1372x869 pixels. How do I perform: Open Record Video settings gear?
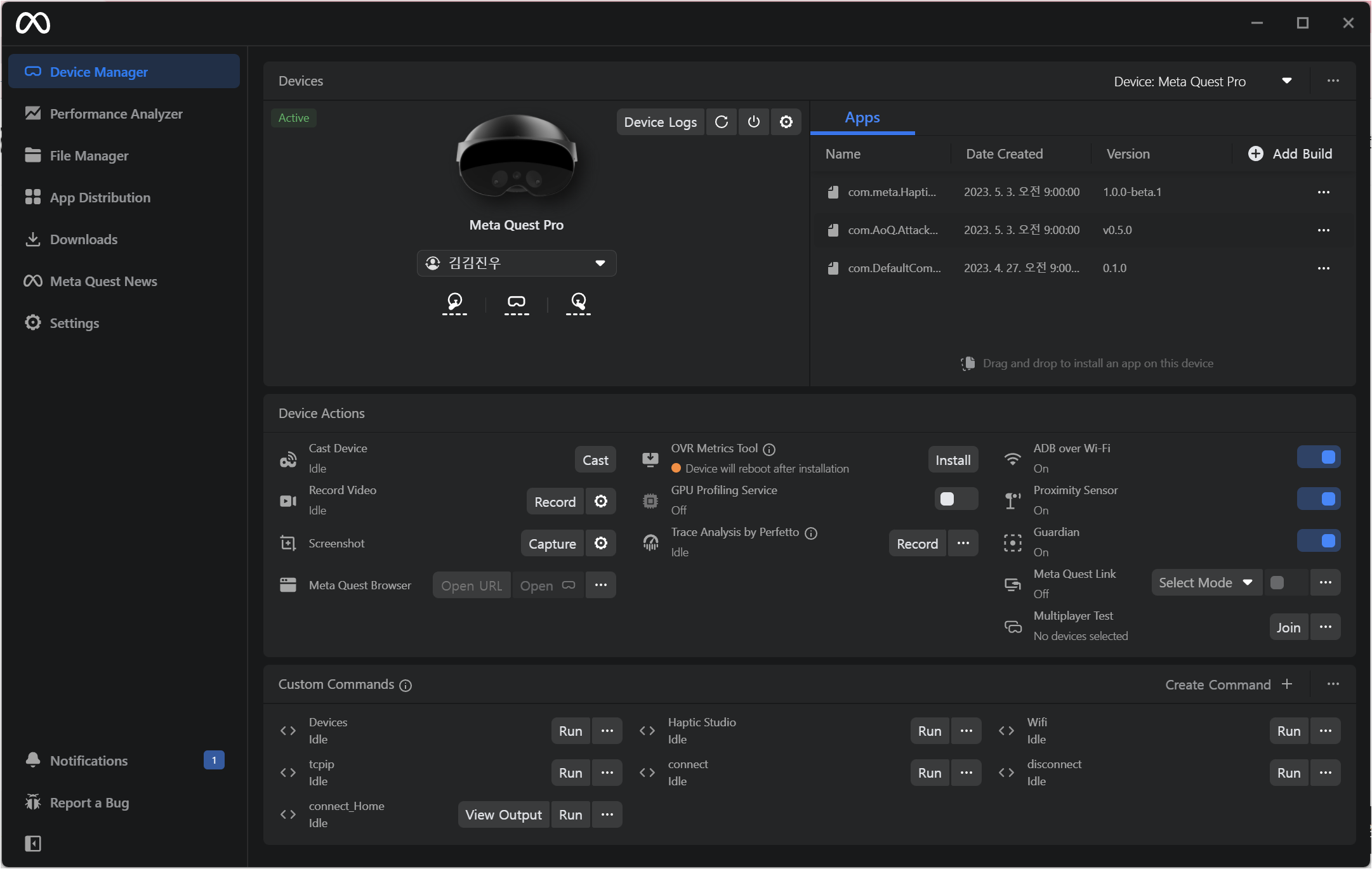[x=600, y=502]
